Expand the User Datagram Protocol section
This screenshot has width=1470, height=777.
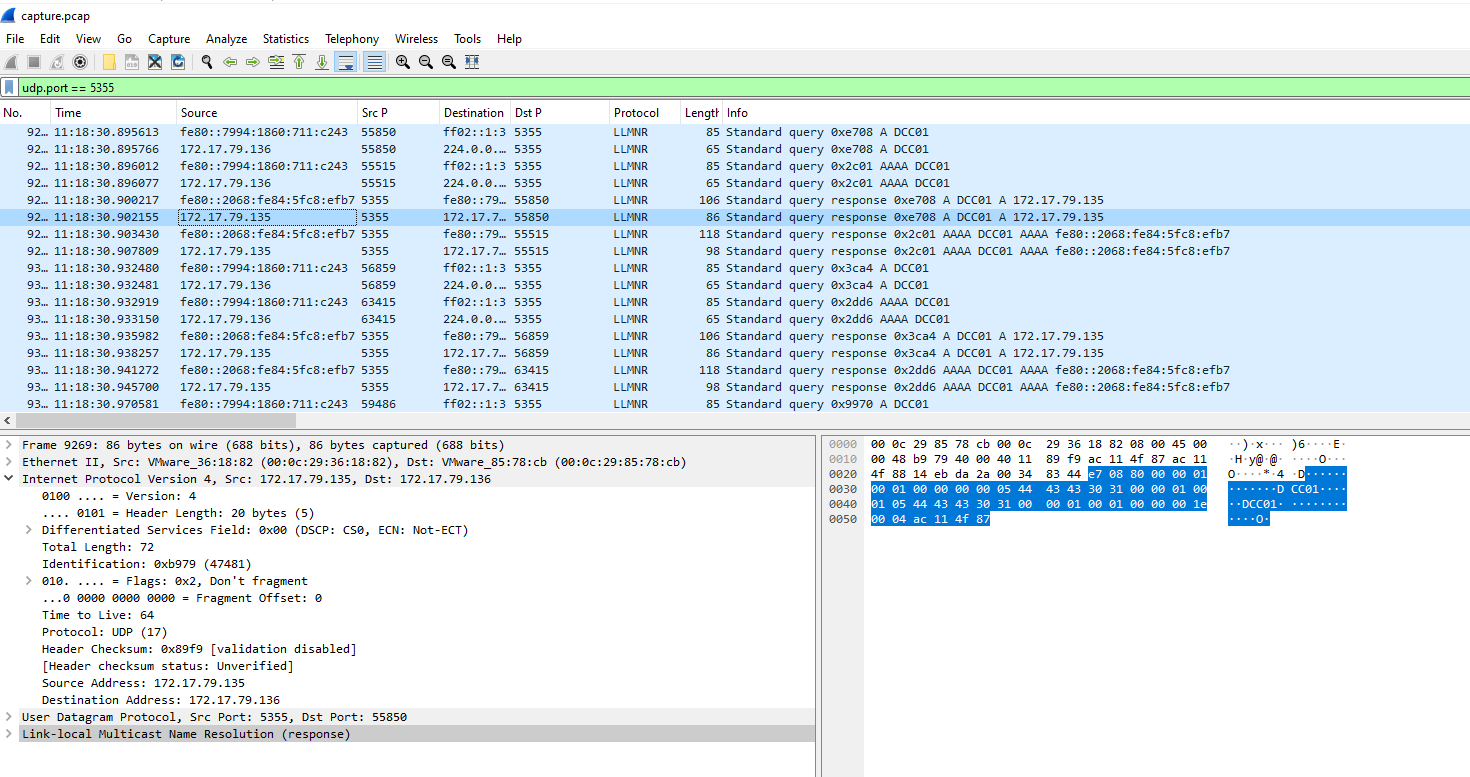[9, 717]
